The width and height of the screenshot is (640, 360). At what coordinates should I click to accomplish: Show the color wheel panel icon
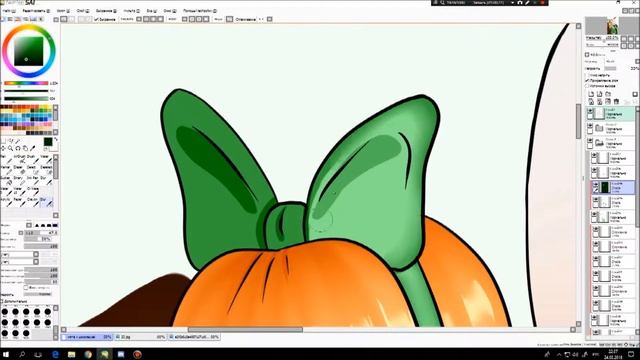pyautogui.click(x=3, y=19)
